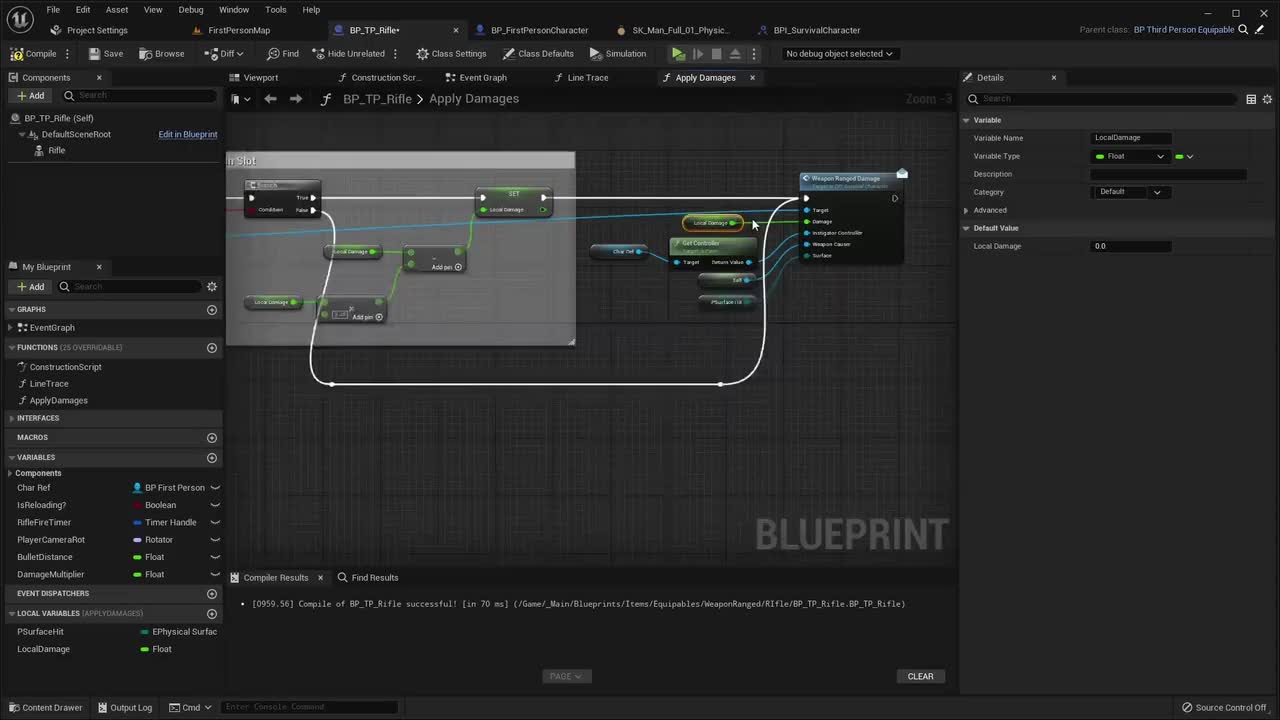Open variable container type dropdown
Image resolution: width=1280 pixels, height=720 pixels.
(x=1184, y=156)
